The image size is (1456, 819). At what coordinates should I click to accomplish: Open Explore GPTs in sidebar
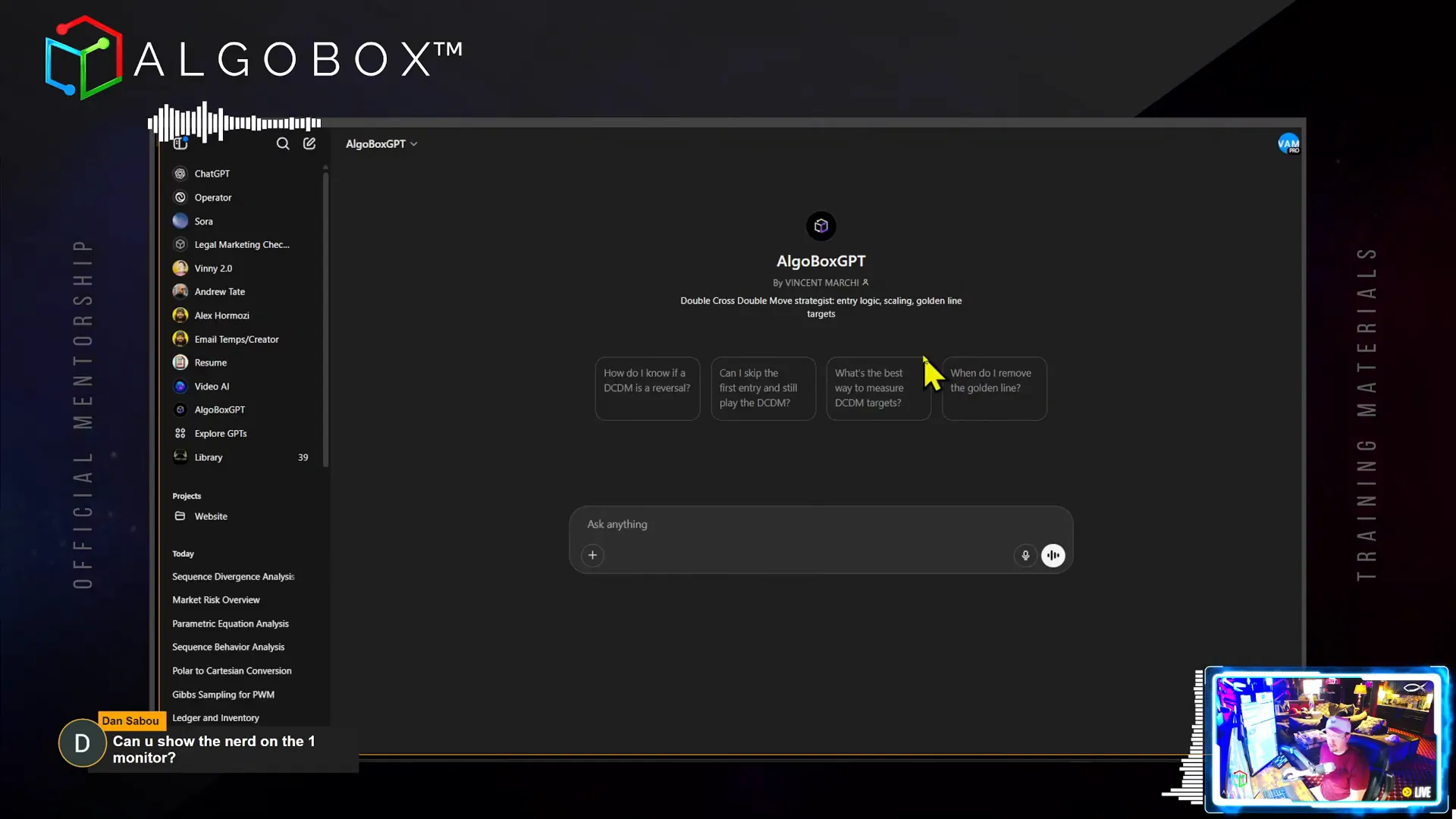tap(221, 433)
